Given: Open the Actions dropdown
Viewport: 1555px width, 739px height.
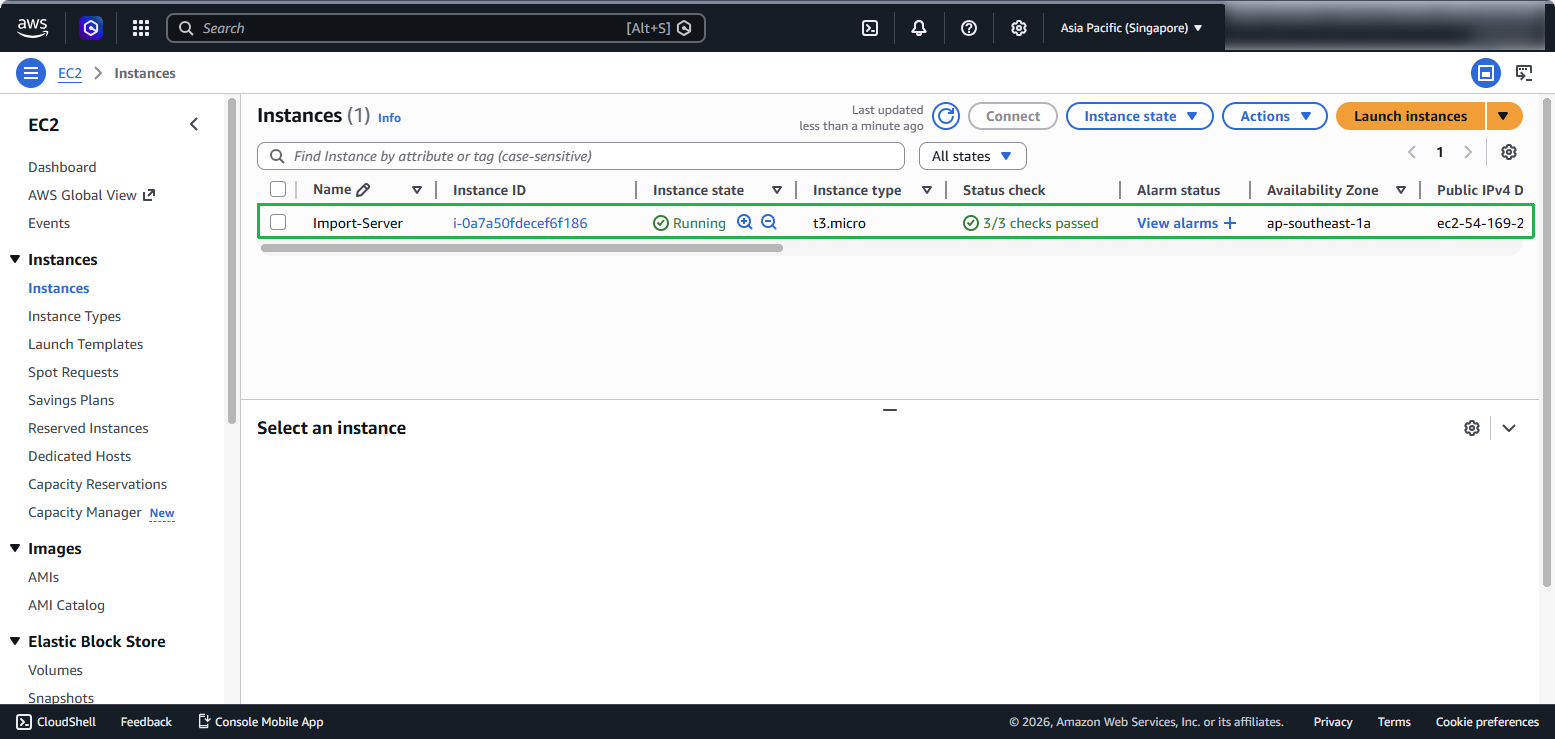Looking at the screenshot, I should (1275, 116).
